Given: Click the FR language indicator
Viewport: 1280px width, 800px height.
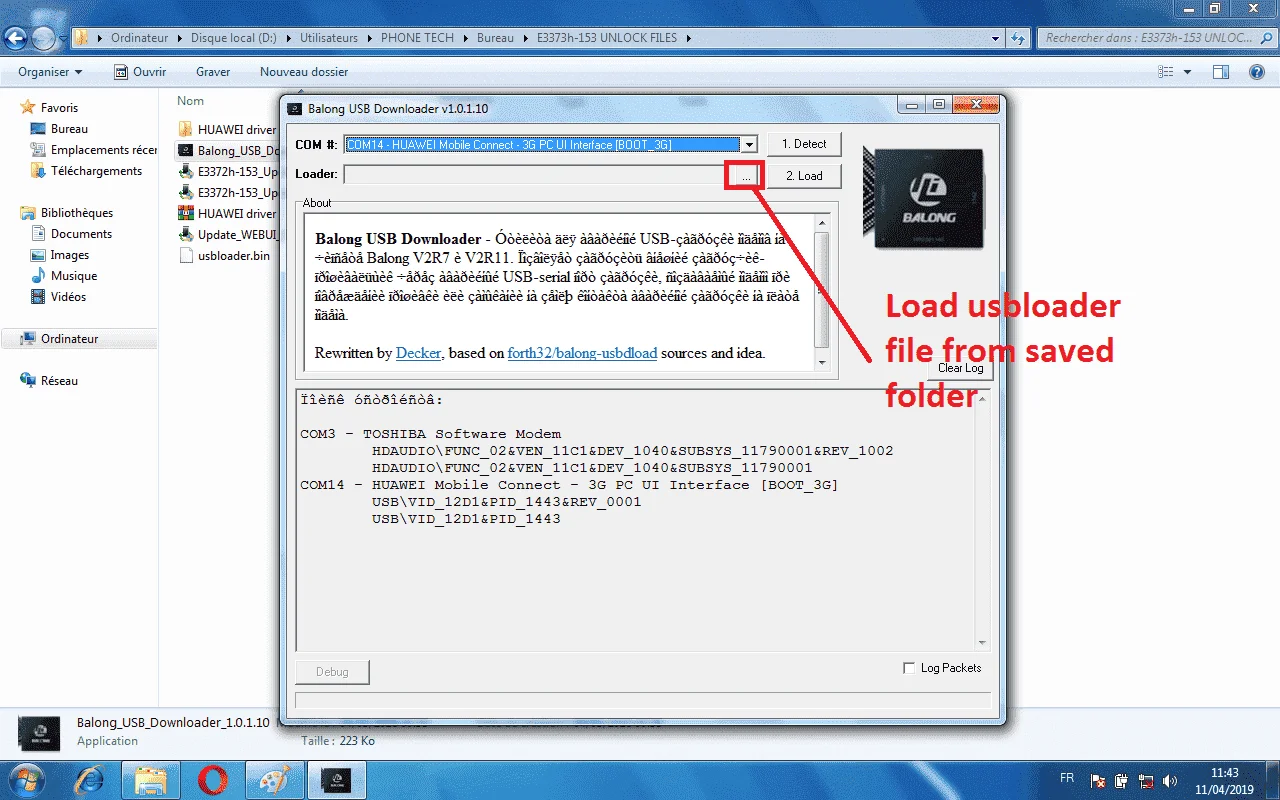Looking at the screenshot, I should pos(1067,778).
